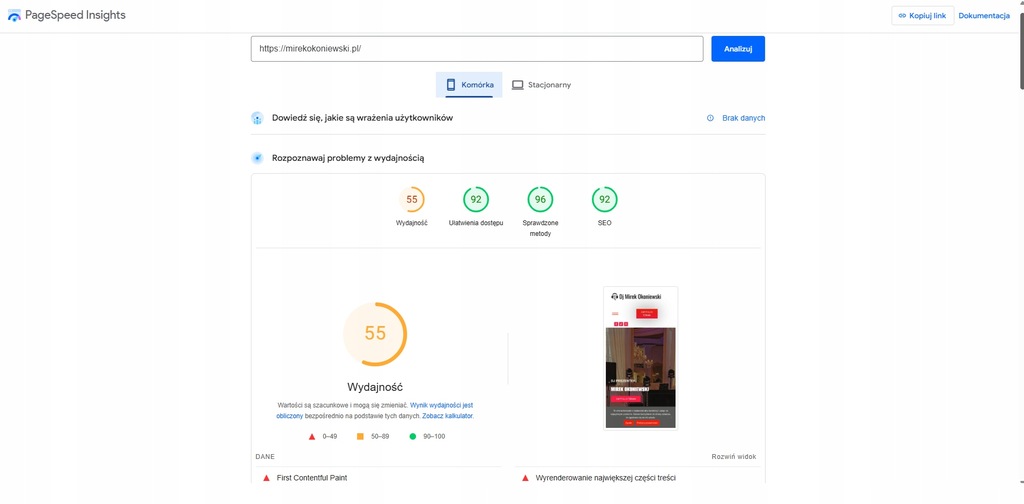
Task: Open the PageSpeed Insights home title
Action: [x=75, y=15]
